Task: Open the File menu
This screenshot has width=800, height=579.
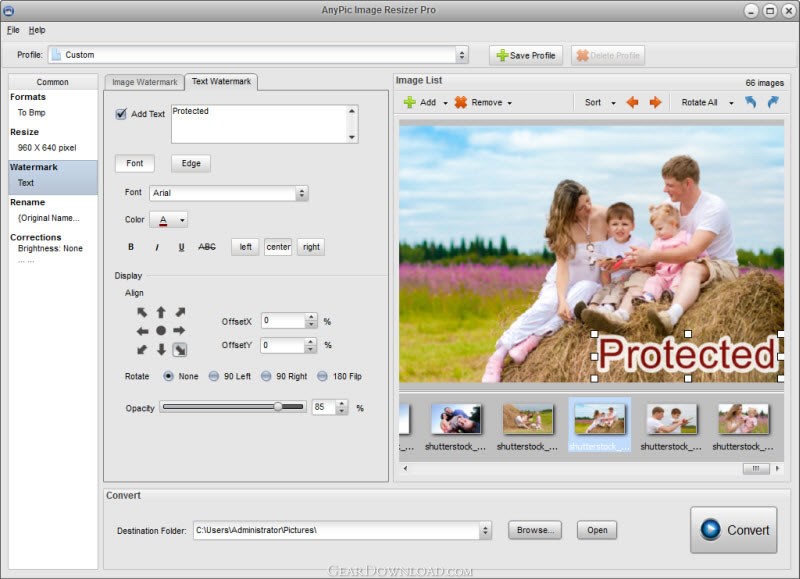Action: coord(13,30)
